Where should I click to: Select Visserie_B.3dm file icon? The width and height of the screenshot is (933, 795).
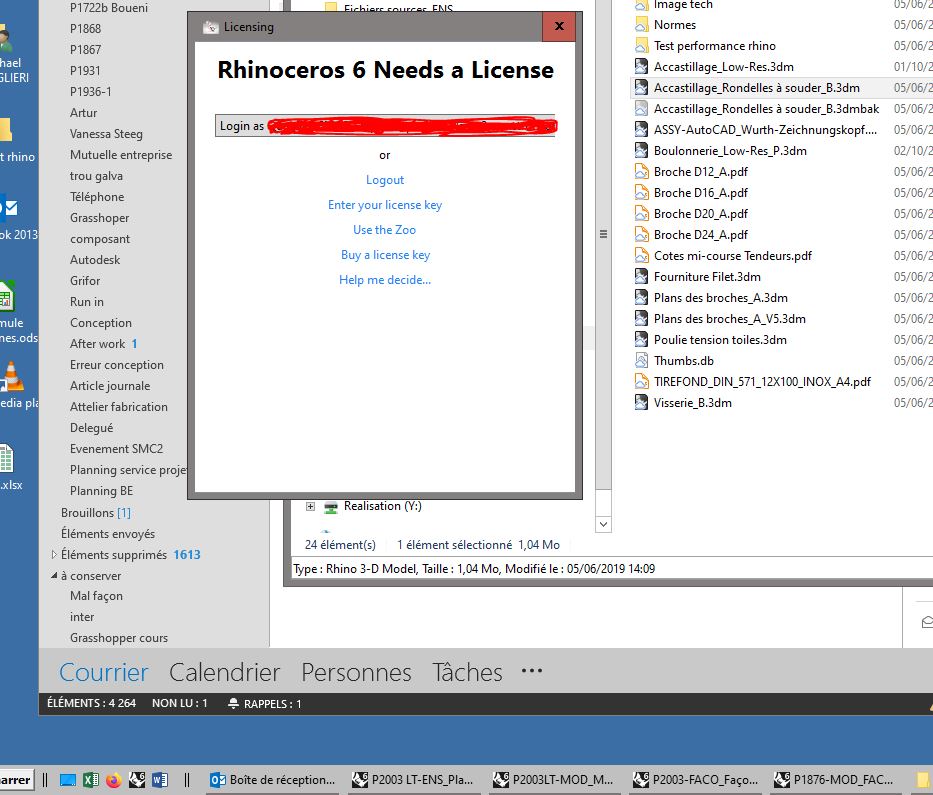pyautogui.click(x=641, y=402)
